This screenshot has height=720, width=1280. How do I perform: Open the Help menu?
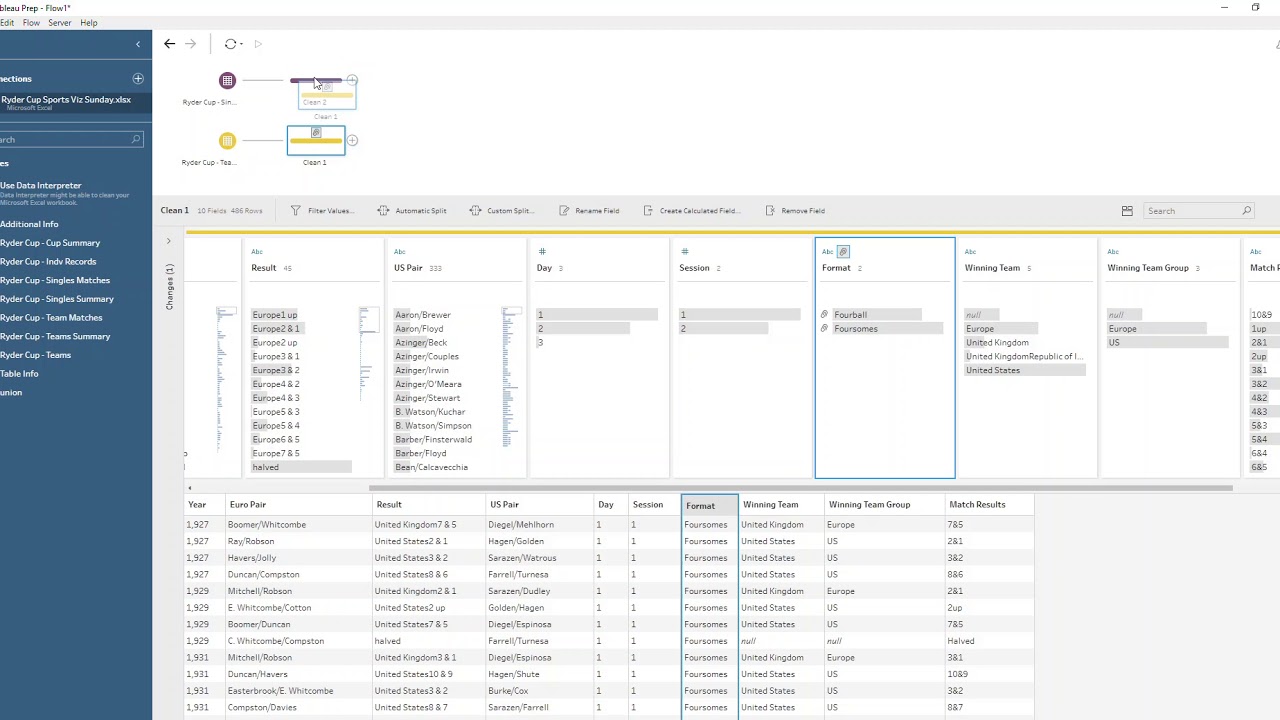[89, 23]
